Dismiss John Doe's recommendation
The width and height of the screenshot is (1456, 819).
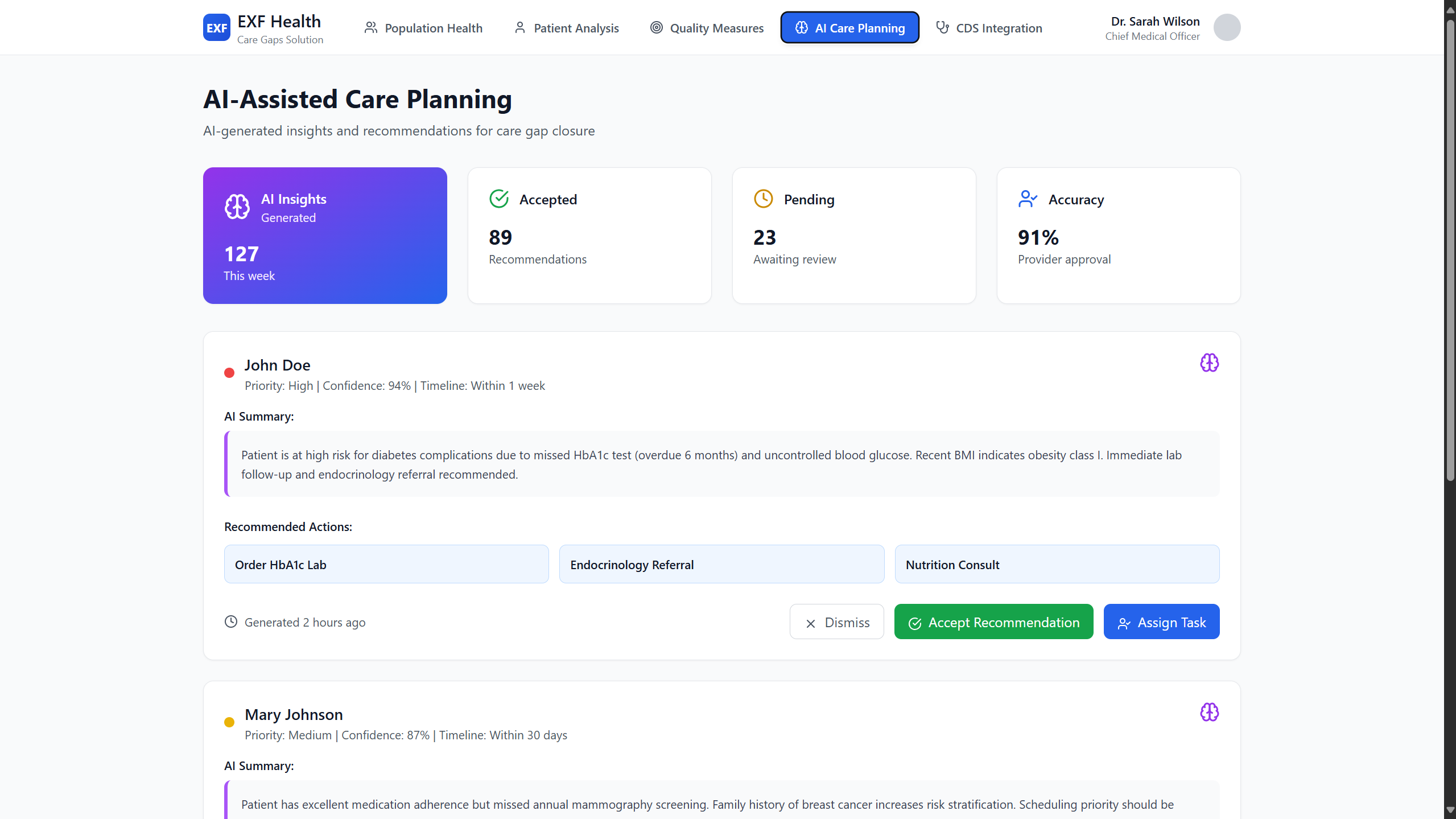pyautogui.click(x=836, y=622)
